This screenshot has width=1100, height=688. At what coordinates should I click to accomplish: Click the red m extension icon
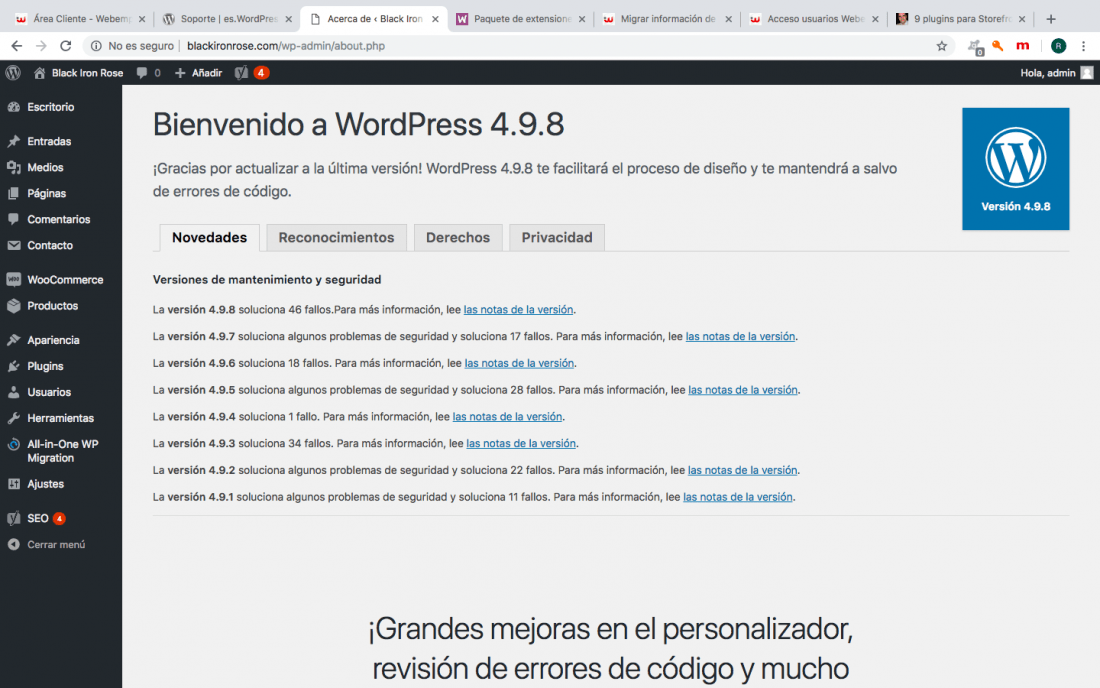pyautogui.click(x=1023, y=46)
